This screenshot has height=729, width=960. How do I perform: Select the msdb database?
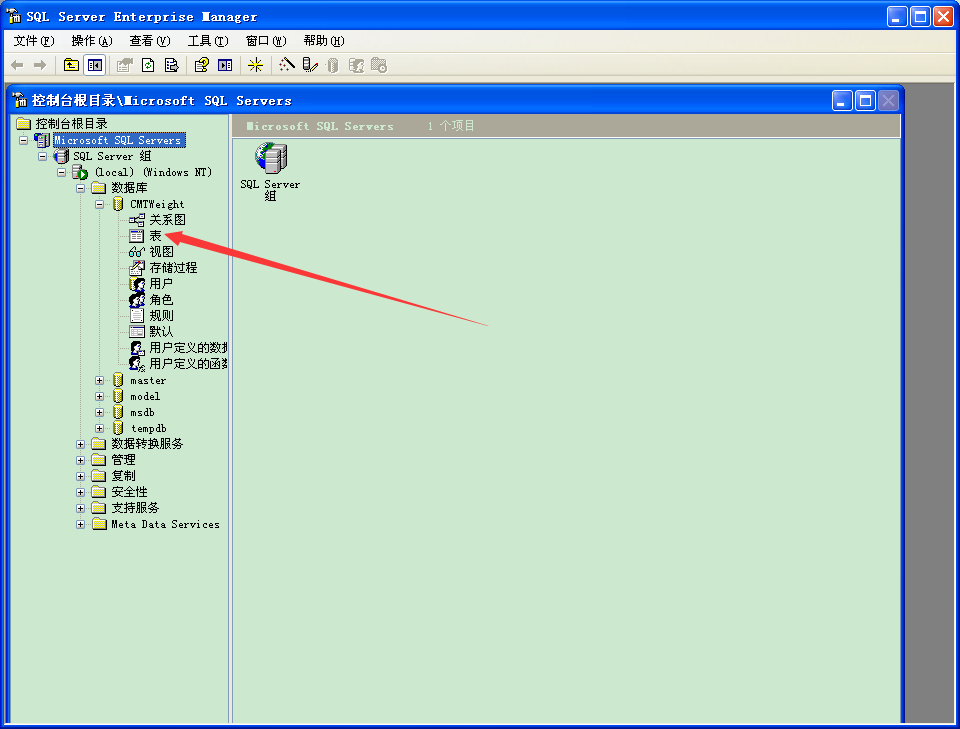tap(142, 413)
